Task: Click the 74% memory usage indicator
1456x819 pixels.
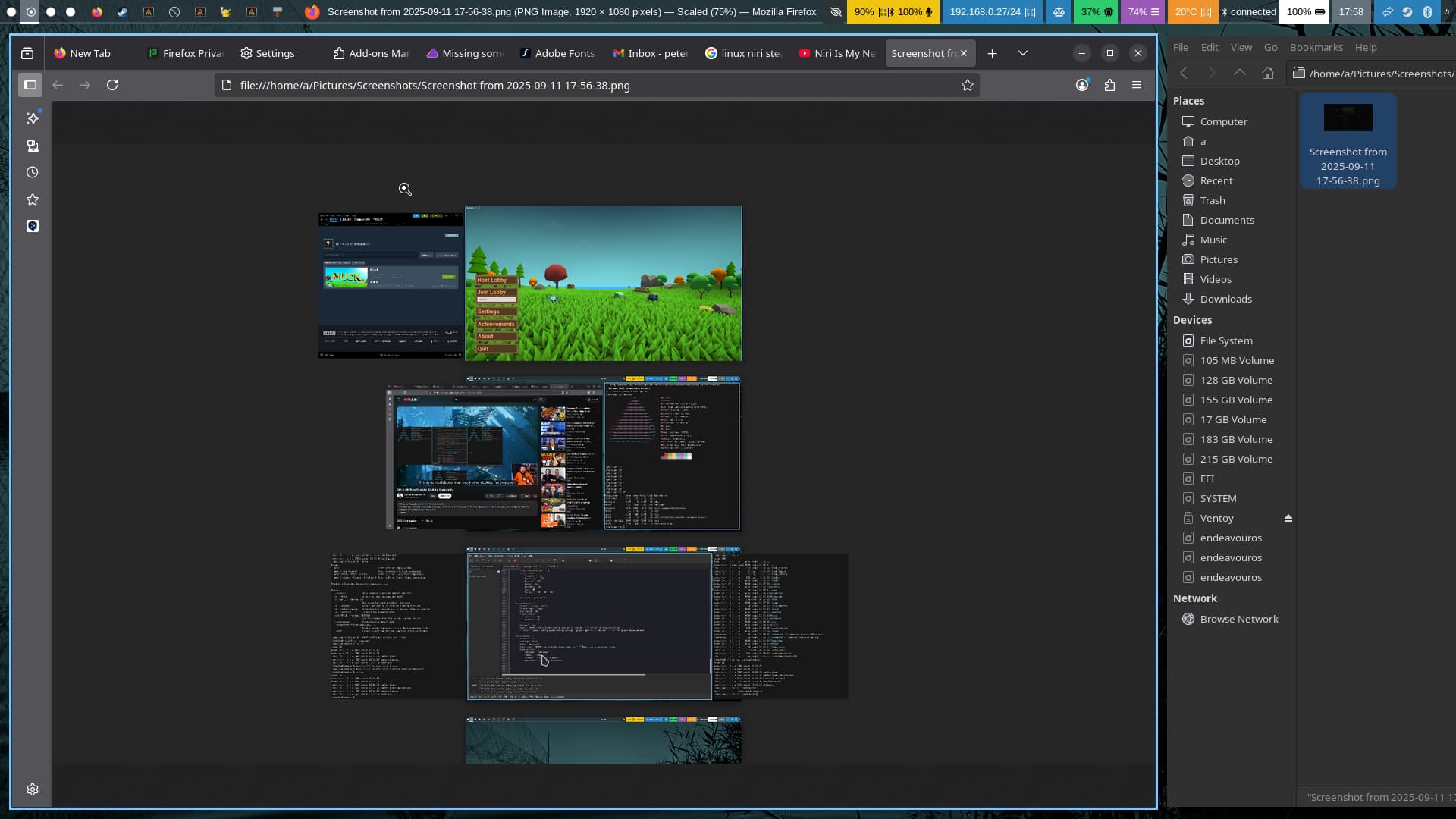Action: 1143,11
